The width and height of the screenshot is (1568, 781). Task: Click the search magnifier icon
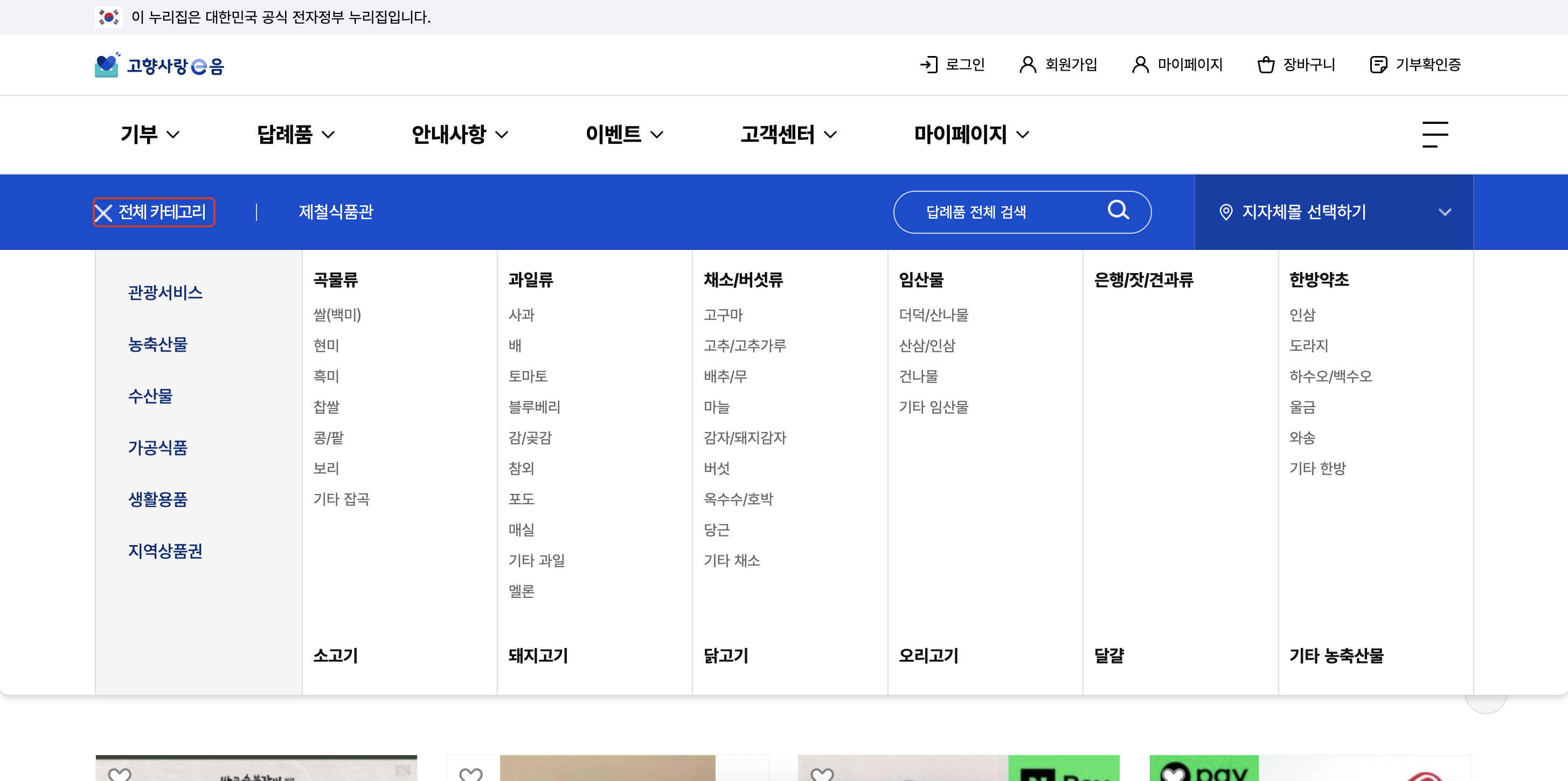(x=1118, y=211)
